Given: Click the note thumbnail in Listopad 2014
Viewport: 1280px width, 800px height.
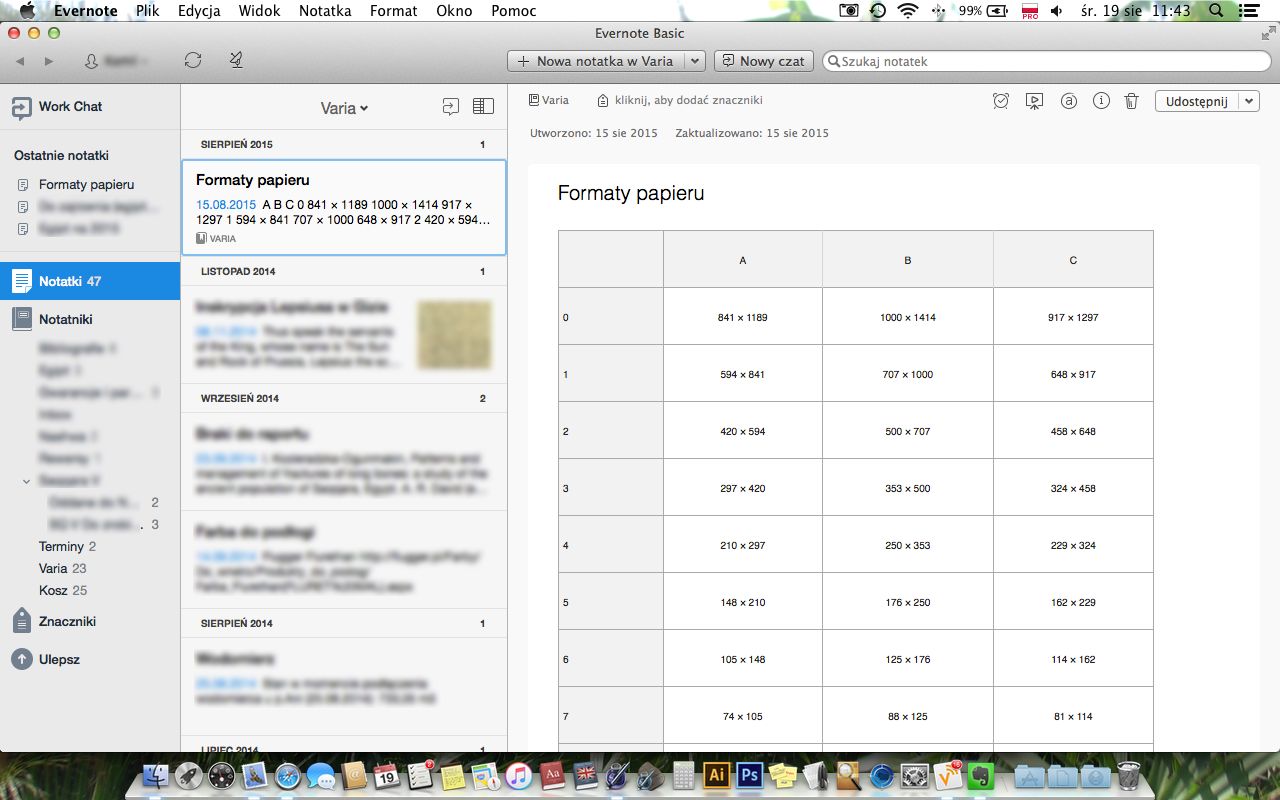Looking at the screenshot, I should tap(455, 335).
